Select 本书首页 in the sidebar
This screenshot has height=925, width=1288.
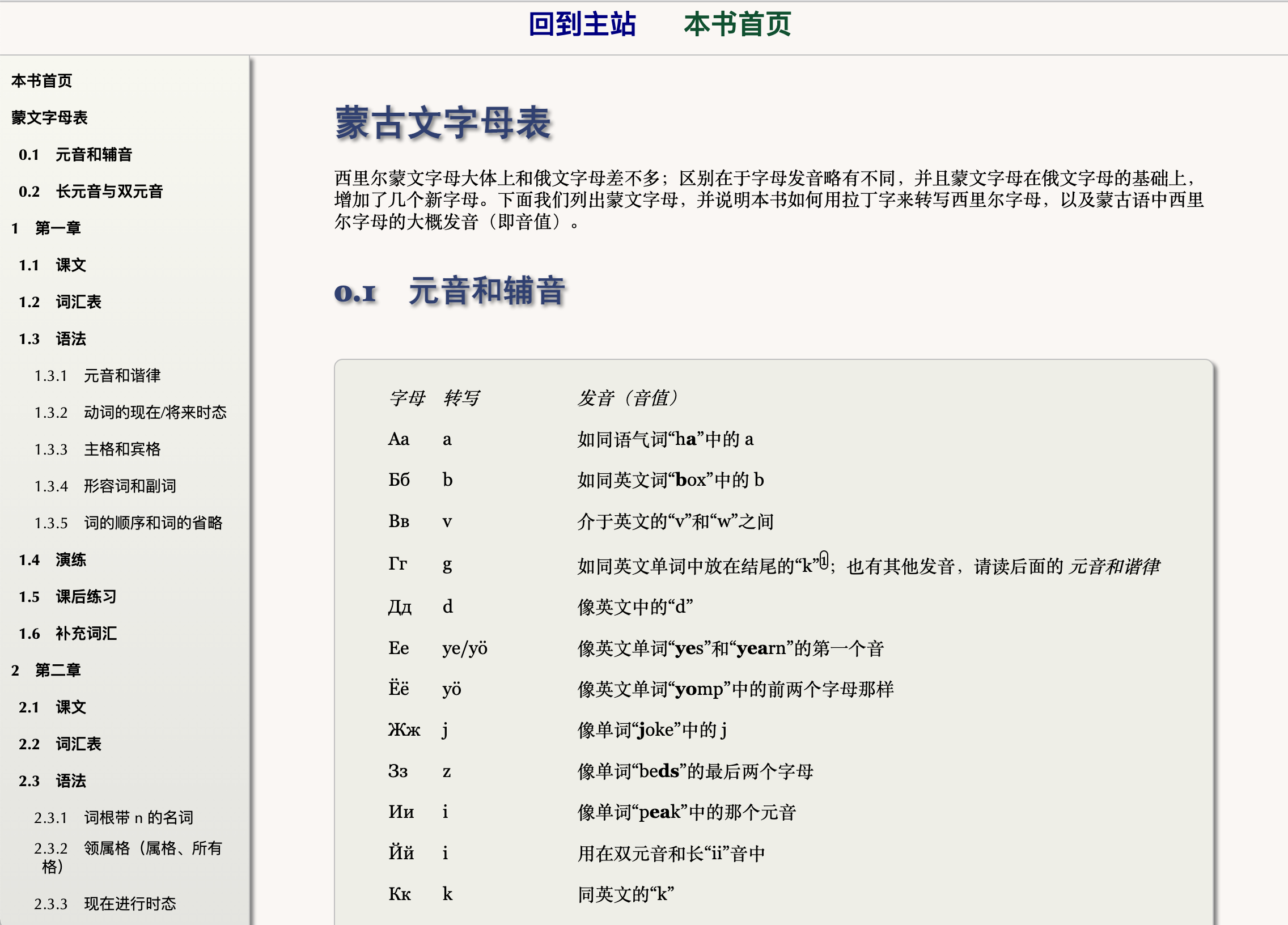pos(42,80)
